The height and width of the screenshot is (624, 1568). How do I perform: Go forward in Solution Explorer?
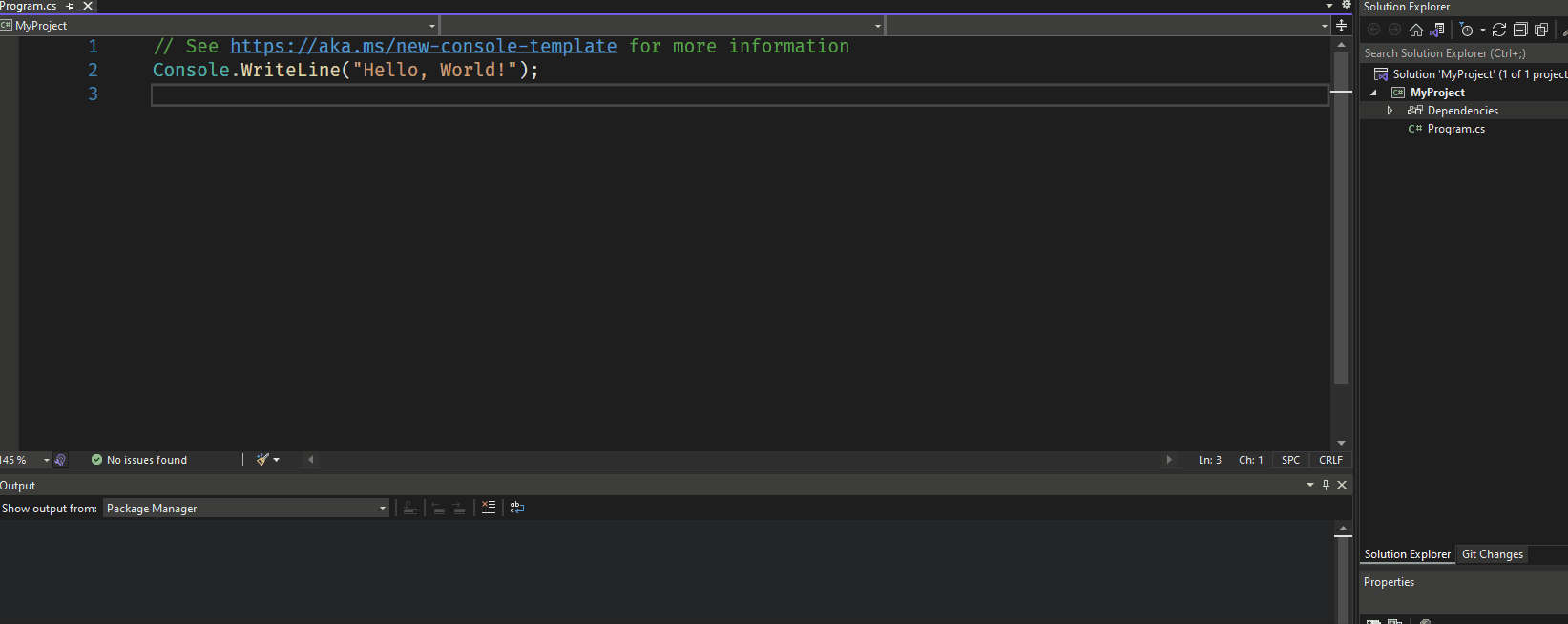click(x=1394, y=30)
